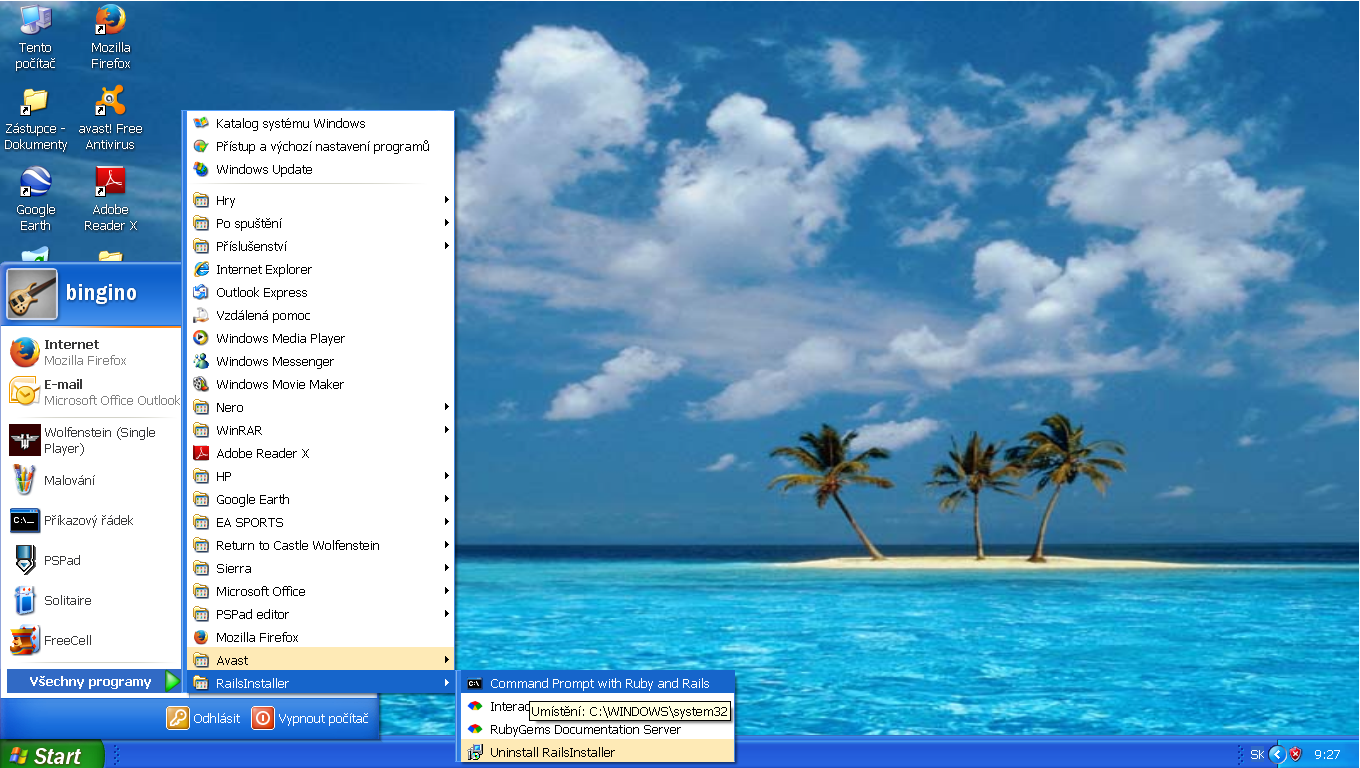
Task: Launch PSPad from the pinned Start list
Action: 93,560
